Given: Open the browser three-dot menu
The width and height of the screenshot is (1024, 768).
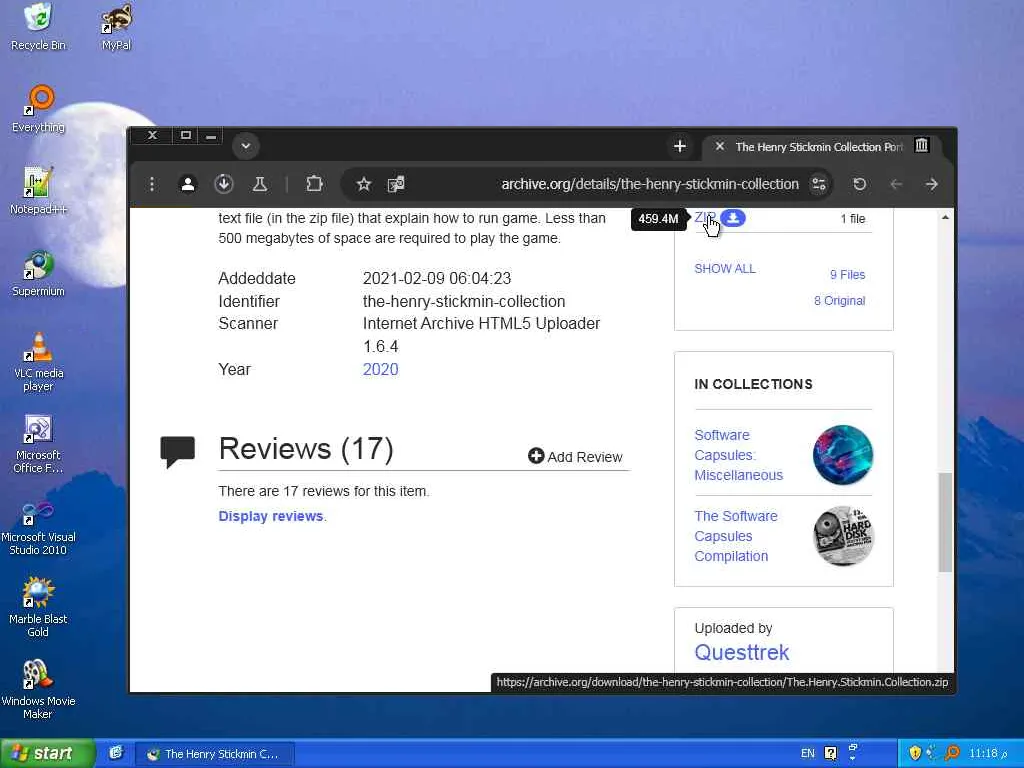Looking at the screenshot, I should (152, 184).
